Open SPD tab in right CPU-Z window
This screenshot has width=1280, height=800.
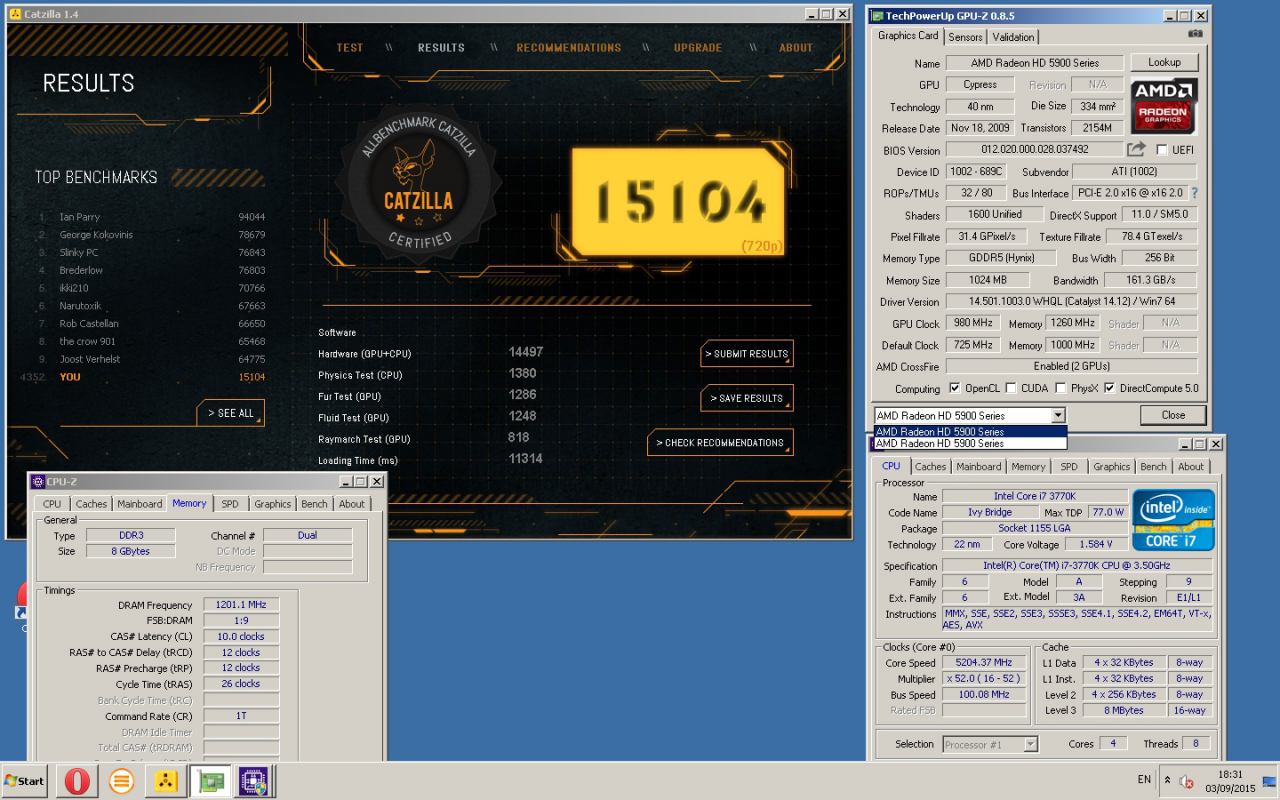coord(1068,466)
